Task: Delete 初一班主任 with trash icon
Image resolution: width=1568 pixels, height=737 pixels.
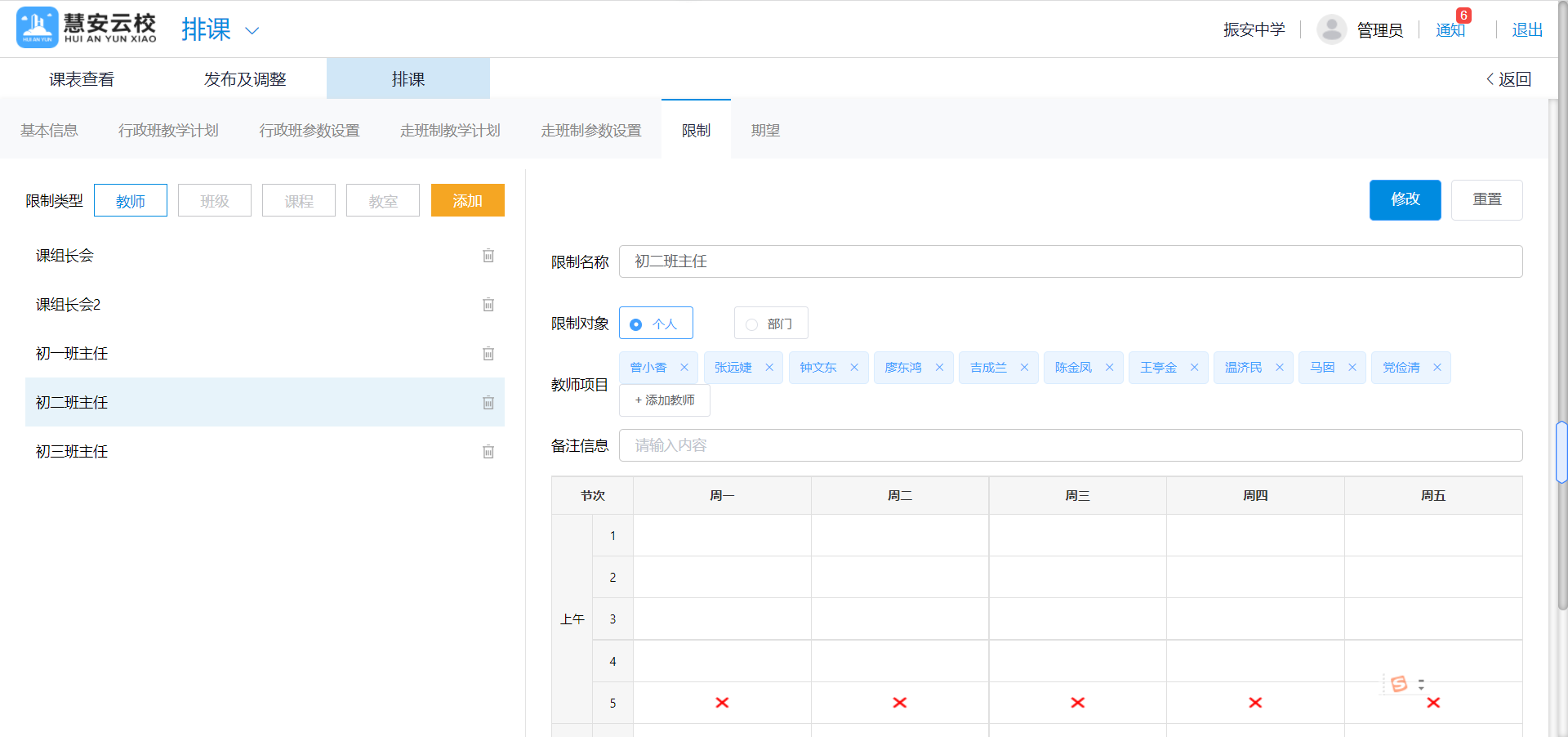Action: 488,354
